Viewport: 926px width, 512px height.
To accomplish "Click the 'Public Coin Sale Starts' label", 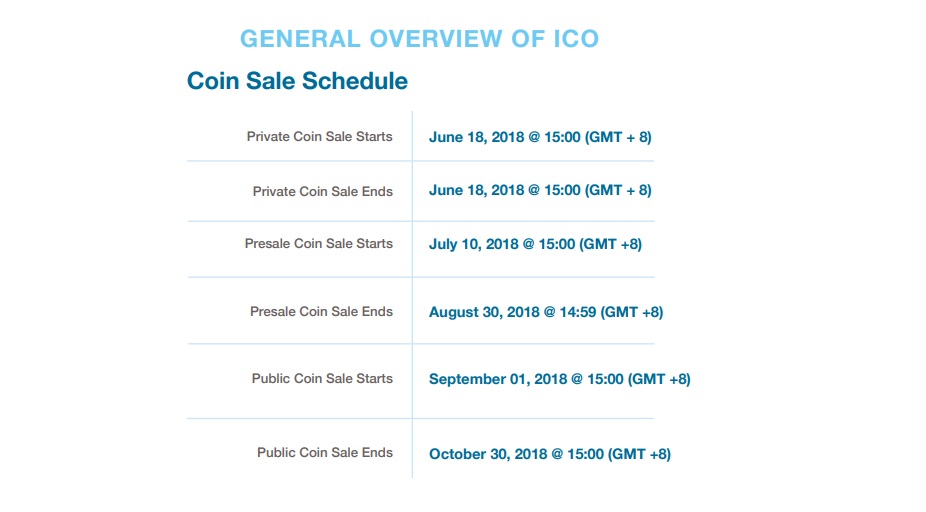I will 322,379.
